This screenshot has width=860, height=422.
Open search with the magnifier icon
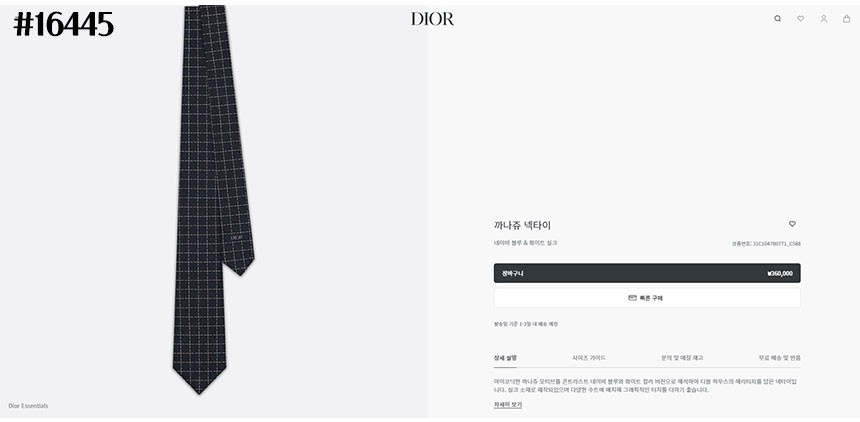(777, 19)
